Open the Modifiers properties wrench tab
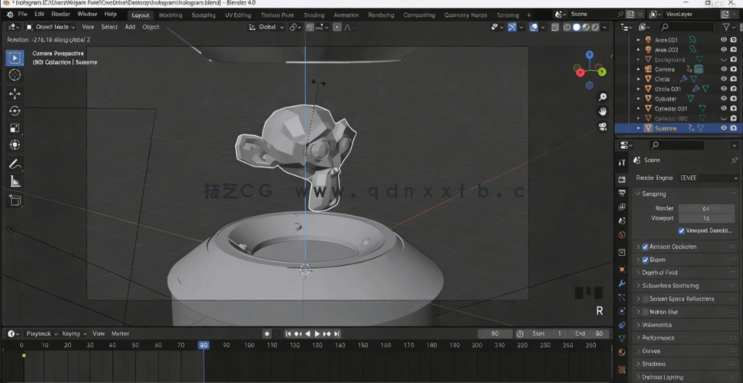Image resolution: width=743 pixels, height=383 pixels. [622, 283]
